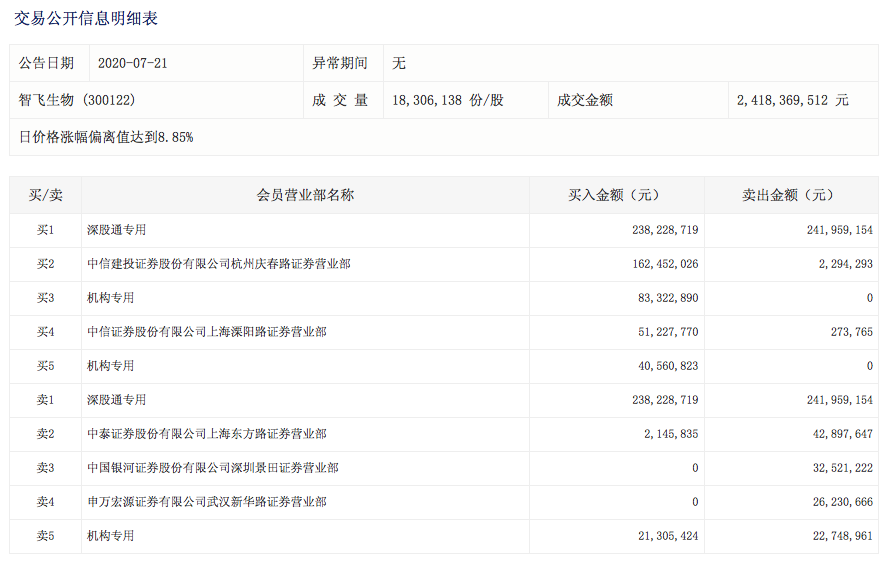Click the 卖出金额（元） column header

point(790,195)
